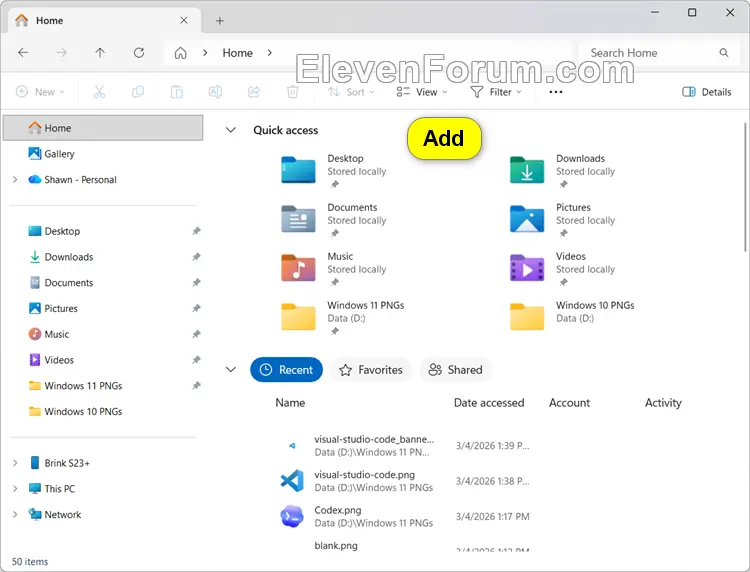The width and height of the screenshot is (750, 572).
Task: Sort by the Name column header
Action: coord(290,403)
